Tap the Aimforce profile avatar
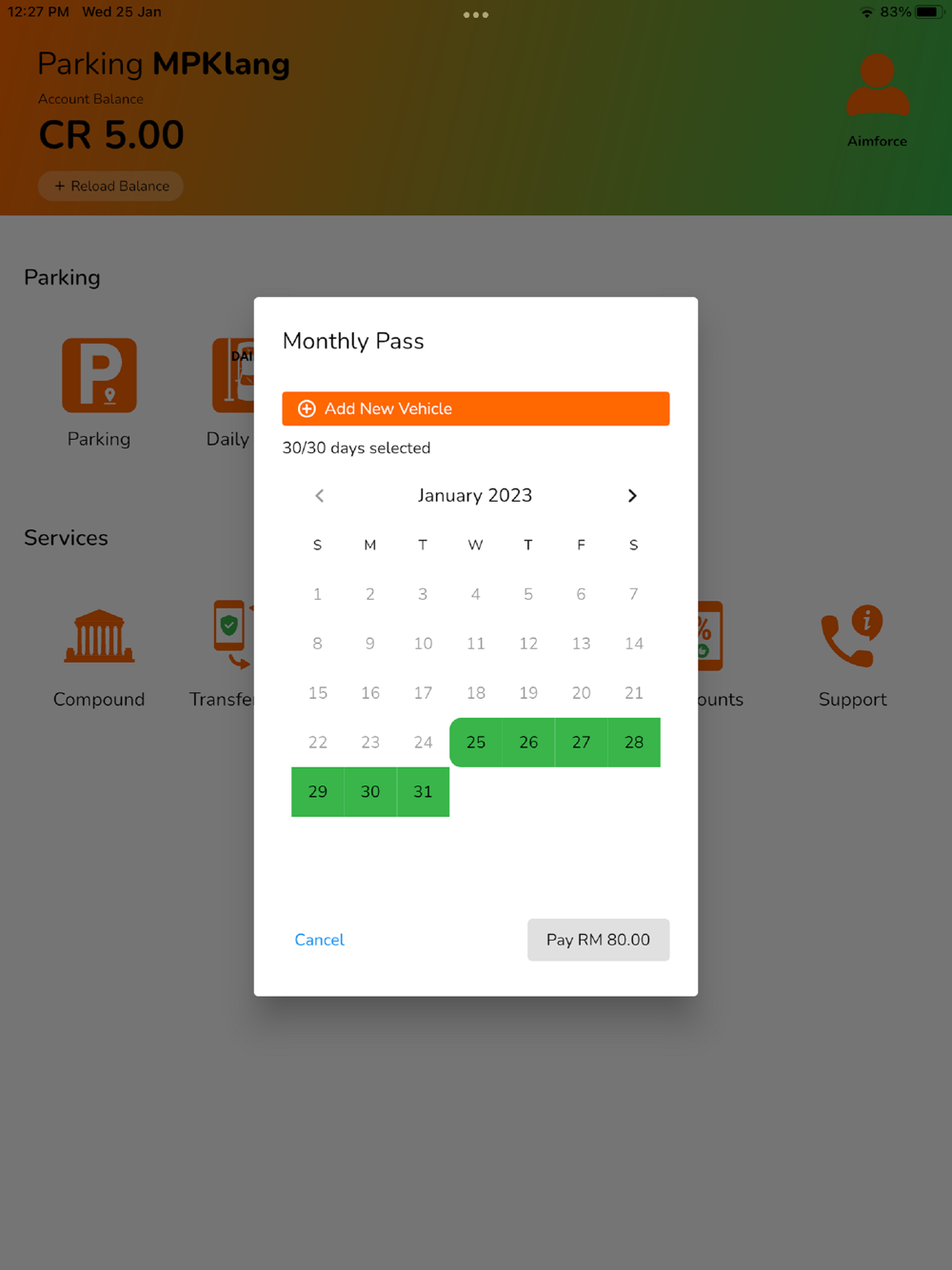Viewport: 952px width, 1270px height. (x=878, y=86)
